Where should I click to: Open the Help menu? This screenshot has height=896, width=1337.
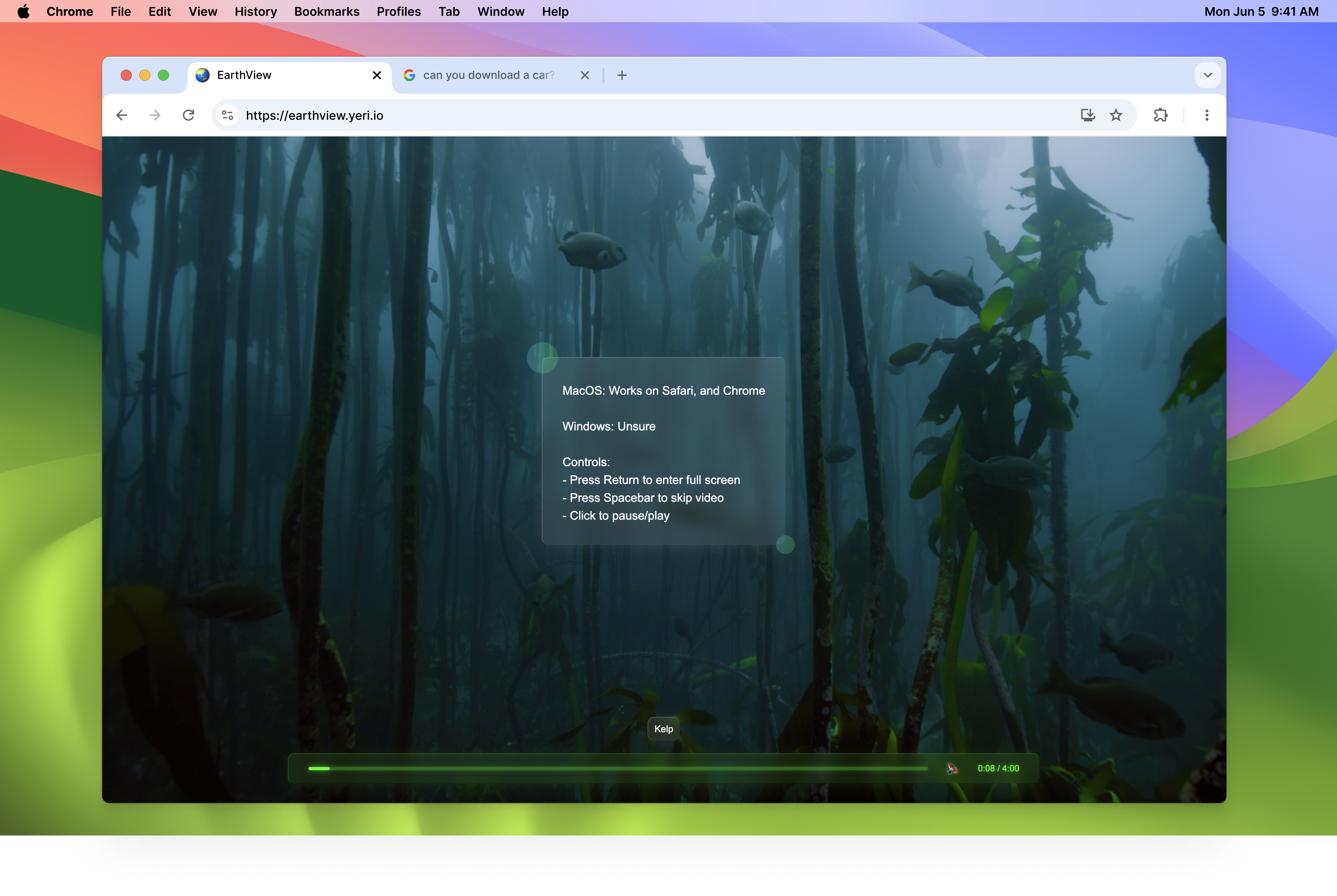(x=555, y=11)
